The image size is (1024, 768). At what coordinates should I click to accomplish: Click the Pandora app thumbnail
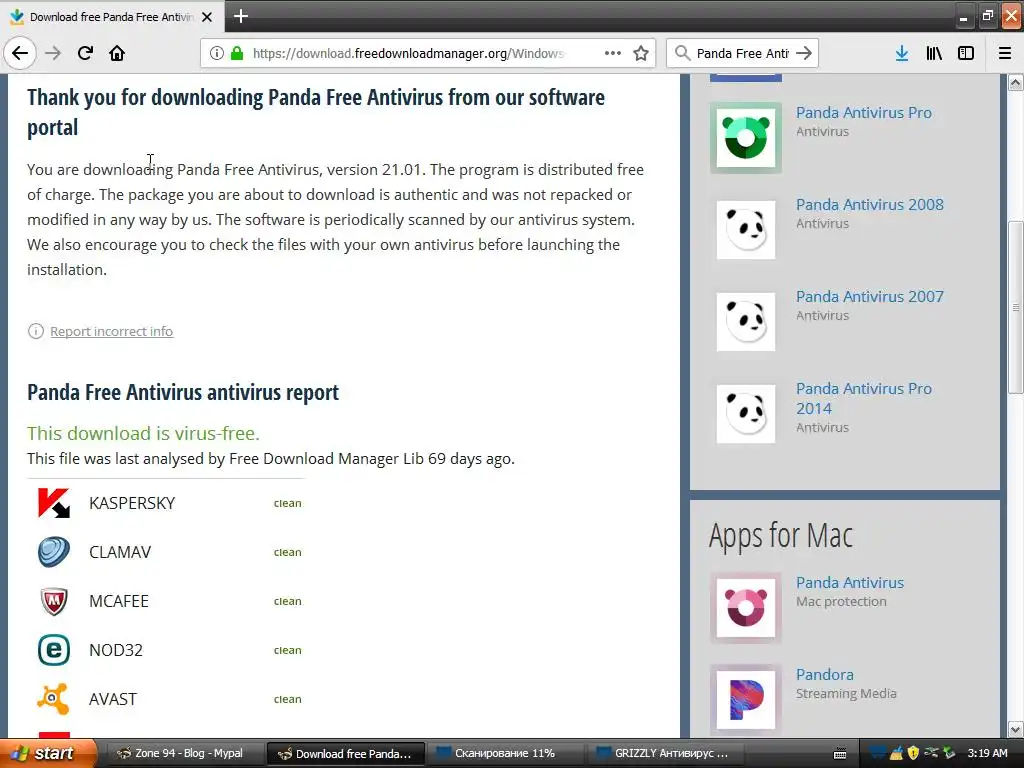tap(746, 700)
